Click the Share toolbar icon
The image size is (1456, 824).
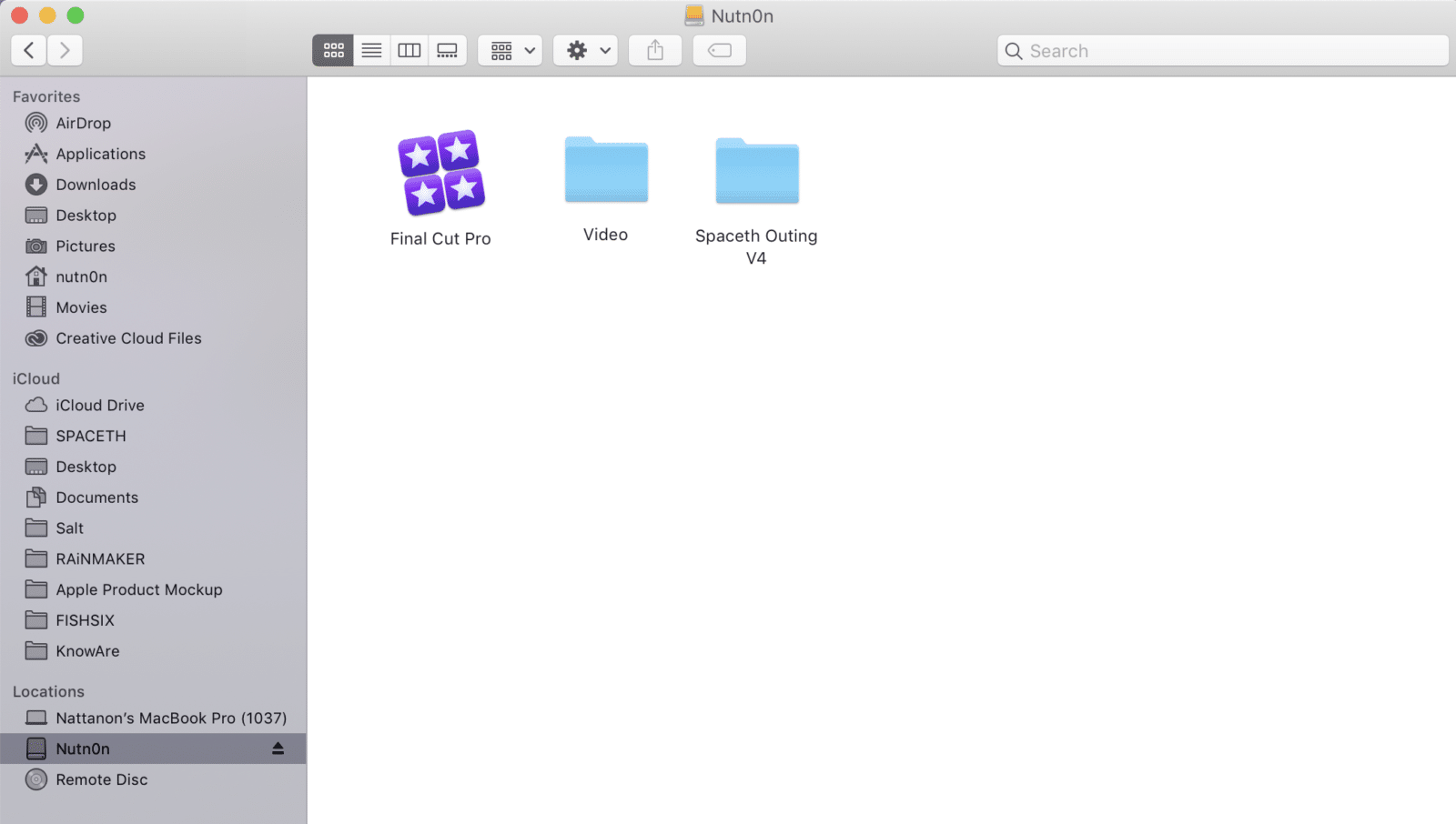click(655, 51)
